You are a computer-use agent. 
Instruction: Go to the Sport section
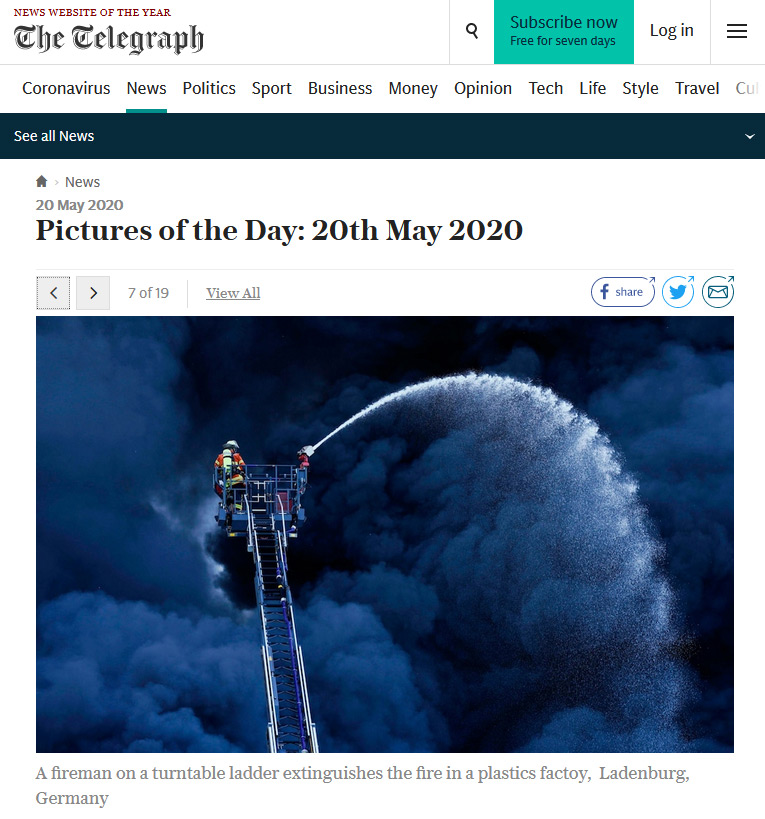click(272, 88)
